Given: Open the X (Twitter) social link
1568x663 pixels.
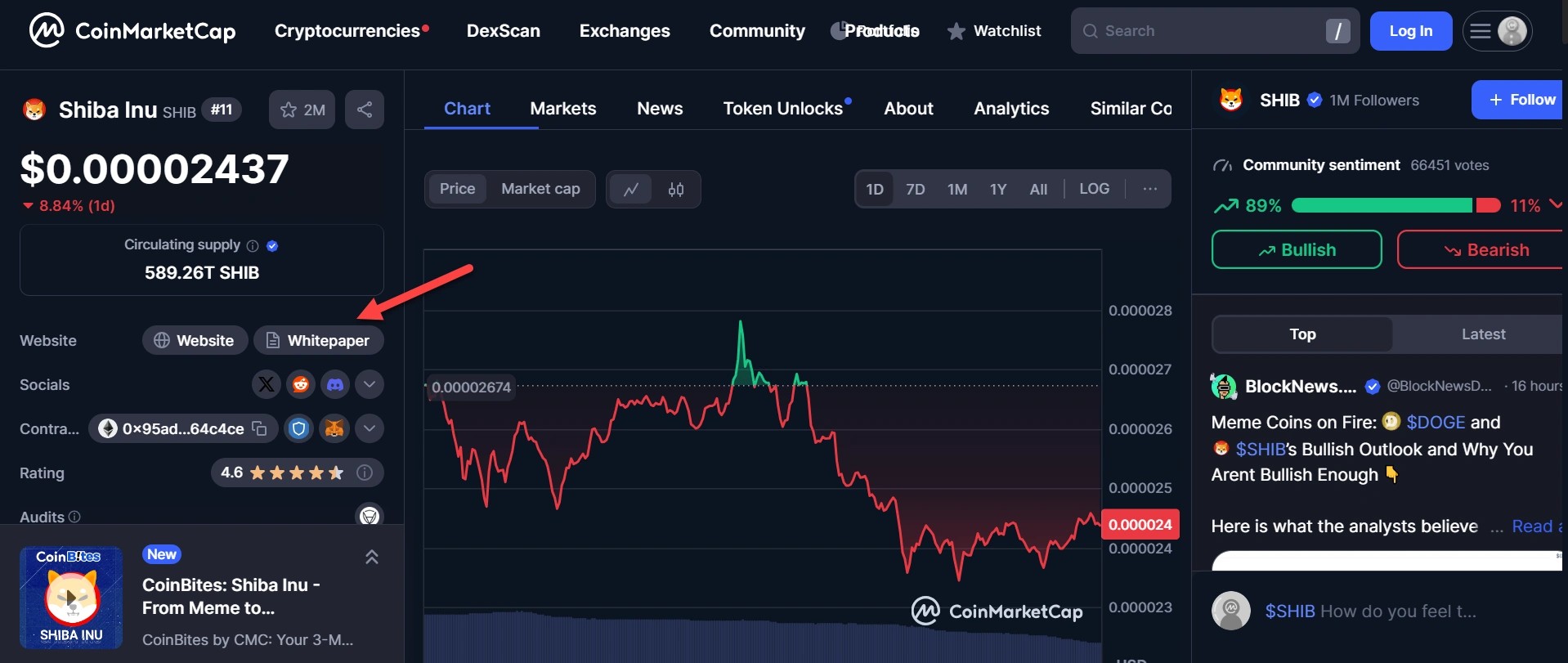Looking at the screenshot, I should point(266,384).
